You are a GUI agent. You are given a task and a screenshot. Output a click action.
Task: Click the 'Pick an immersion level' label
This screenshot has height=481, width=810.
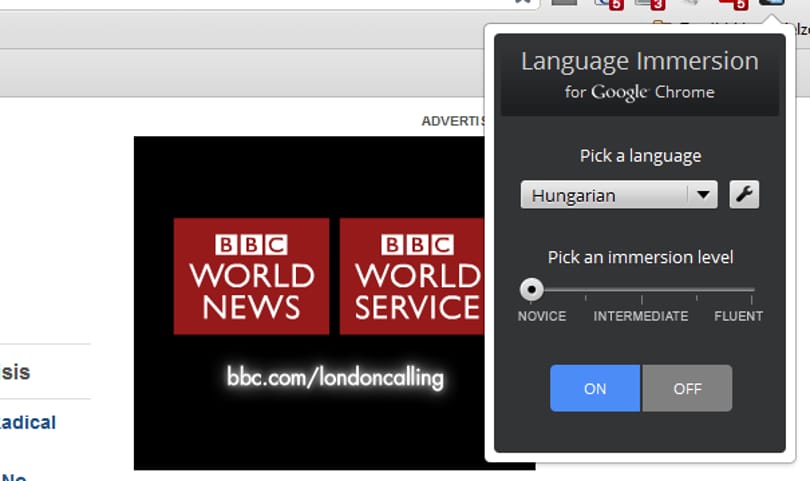click(641, 257)
